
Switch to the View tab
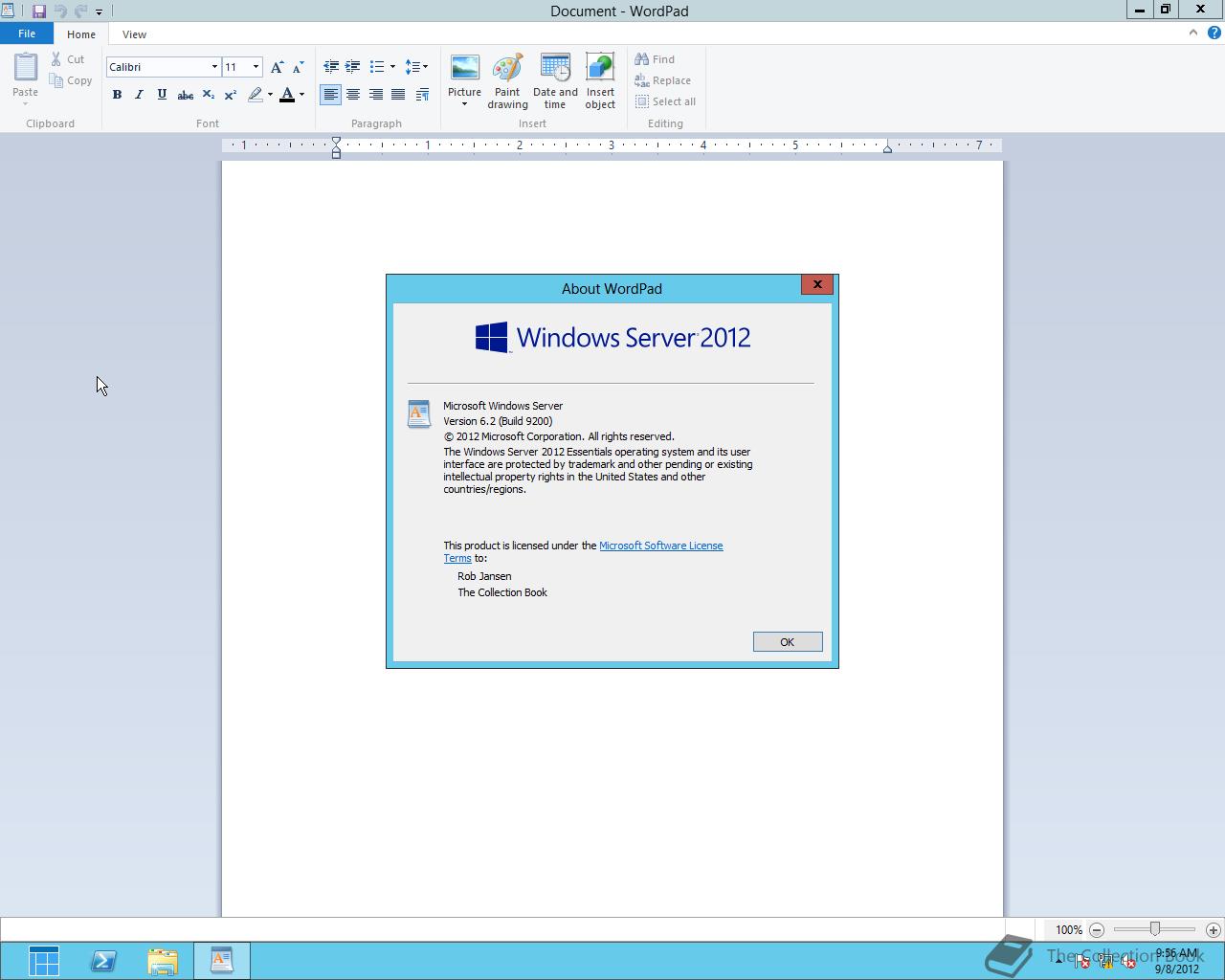point(134,34)
